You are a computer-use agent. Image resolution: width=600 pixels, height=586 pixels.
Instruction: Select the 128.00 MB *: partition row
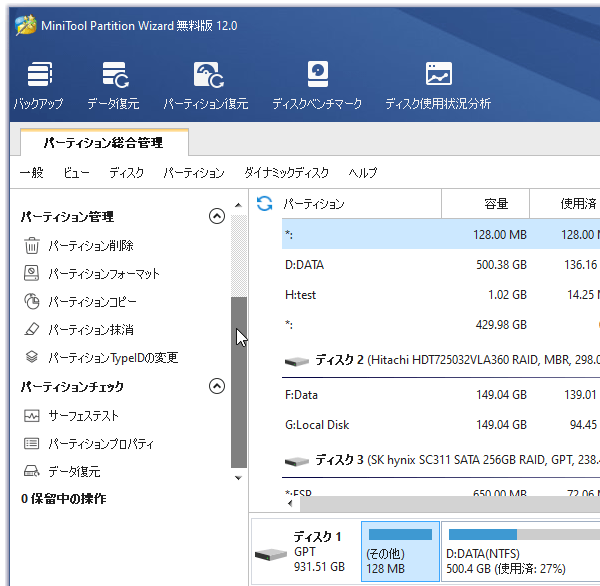441,234
